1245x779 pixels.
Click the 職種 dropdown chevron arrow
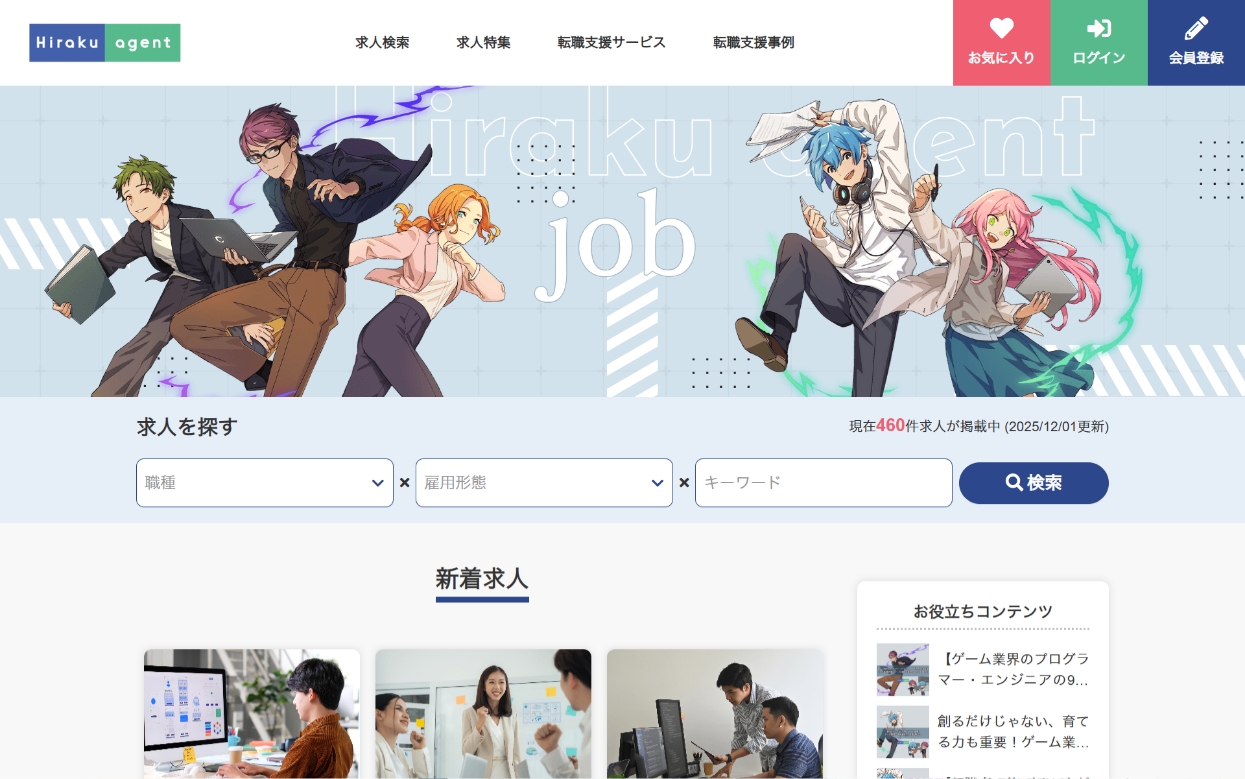coord(378,483)
